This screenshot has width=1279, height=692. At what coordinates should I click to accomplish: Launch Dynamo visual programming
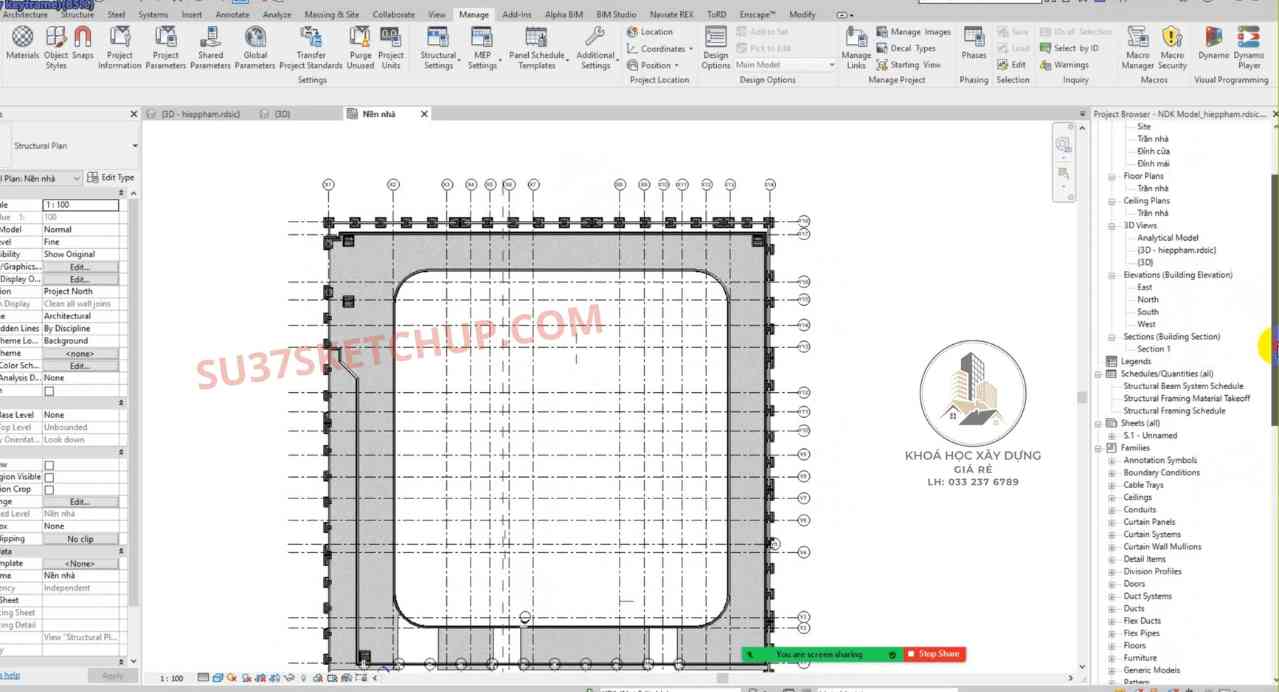coord(1213,47)
